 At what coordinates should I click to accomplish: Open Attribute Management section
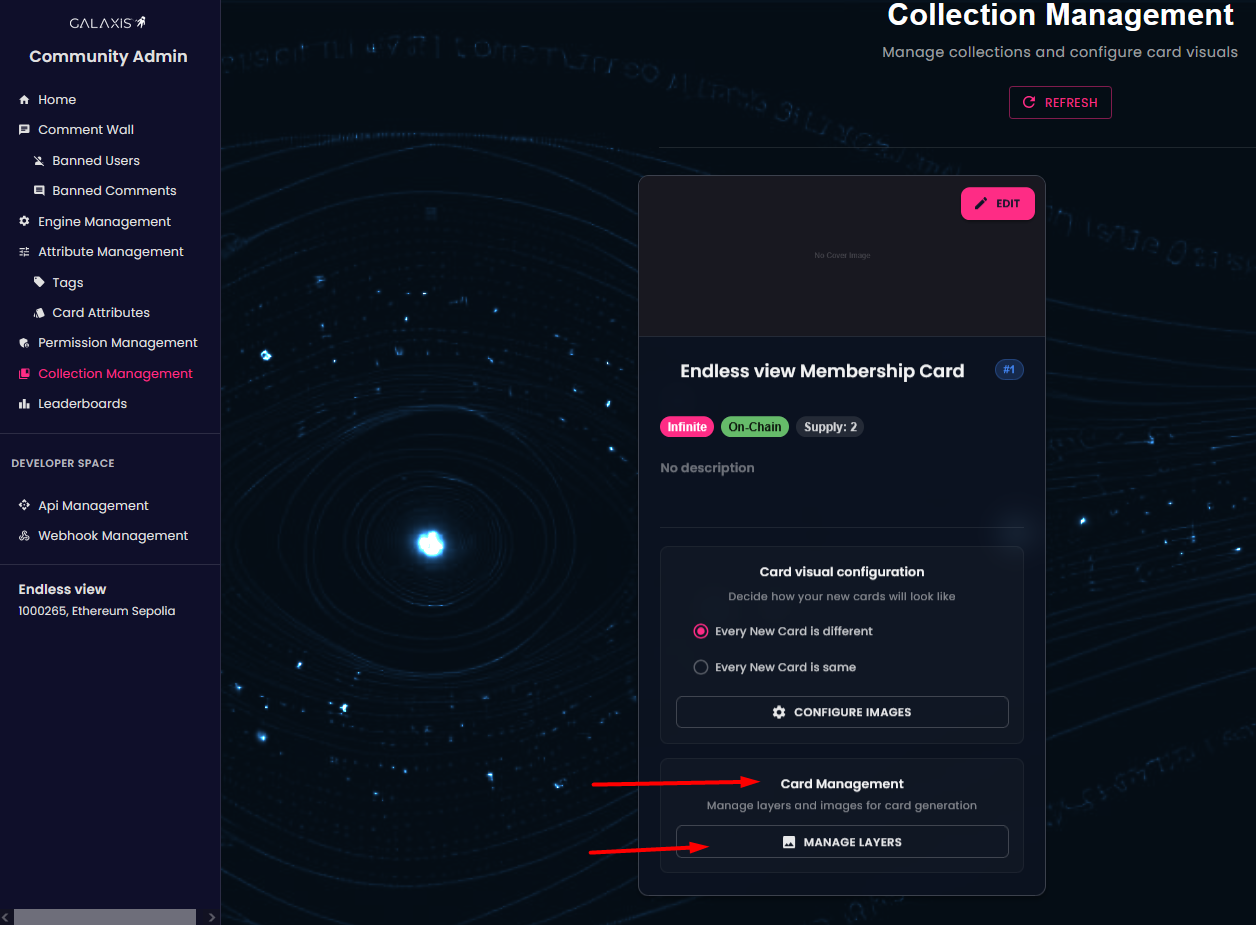coord(110,252)
